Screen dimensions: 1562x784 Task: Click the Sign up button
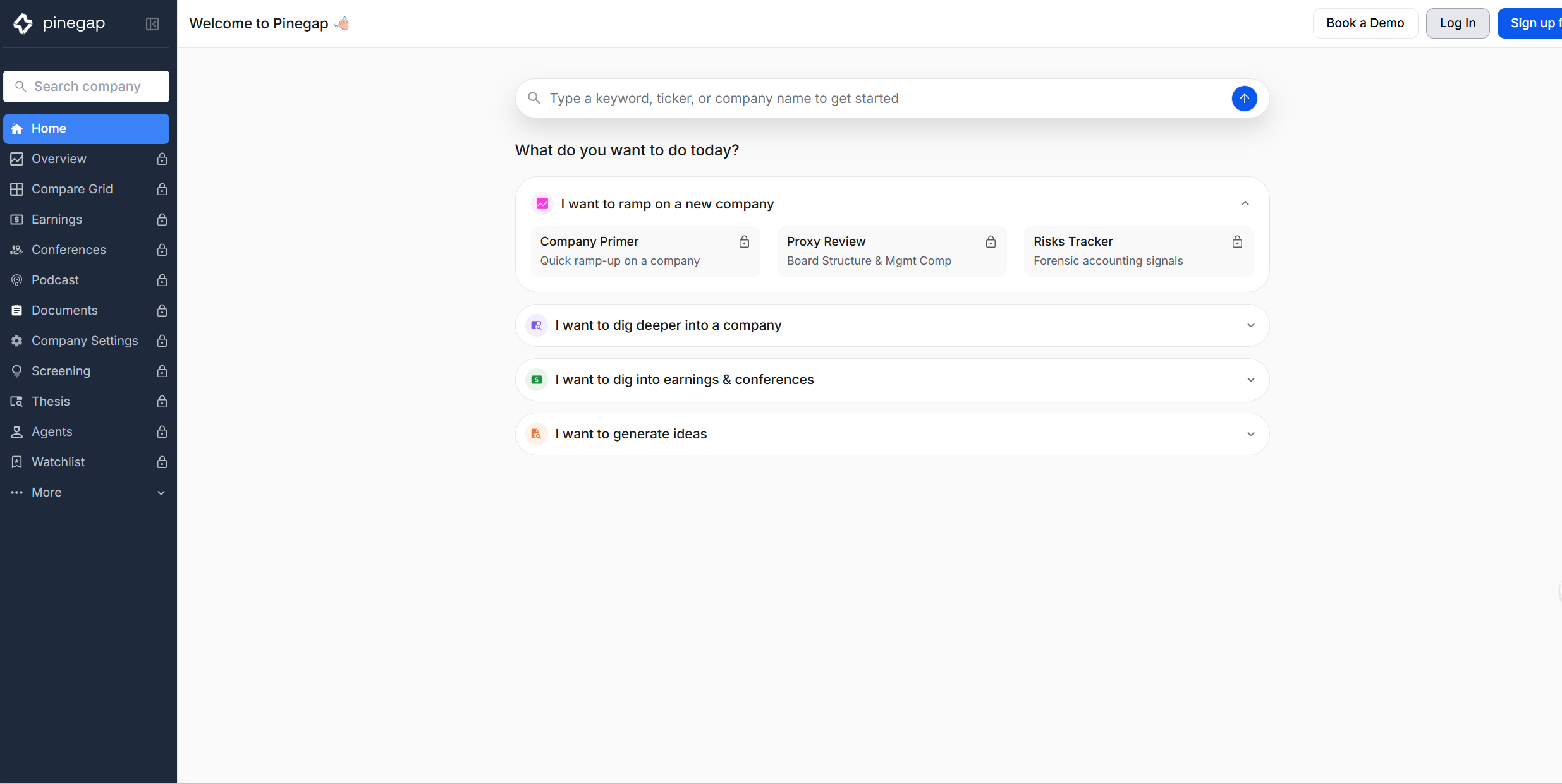(1530, 23)
